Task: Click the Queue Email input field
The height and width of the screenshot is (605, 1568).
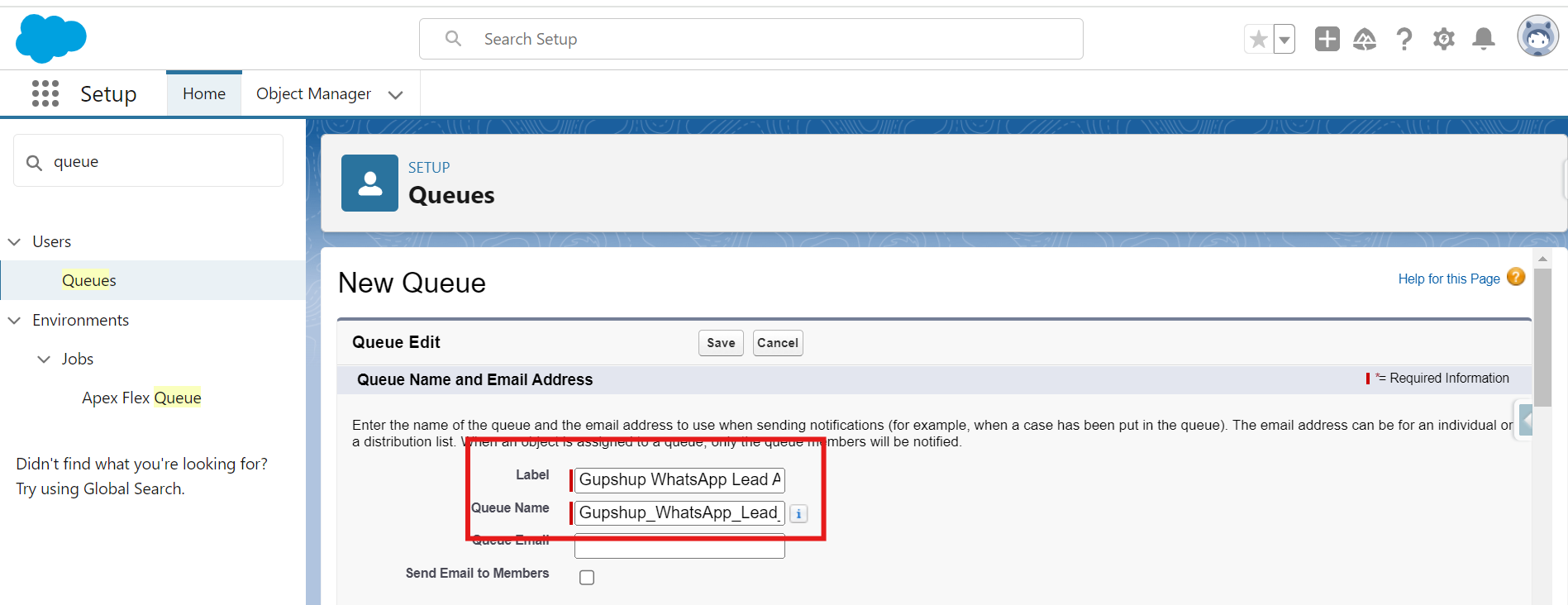Action: pos(679,545)
